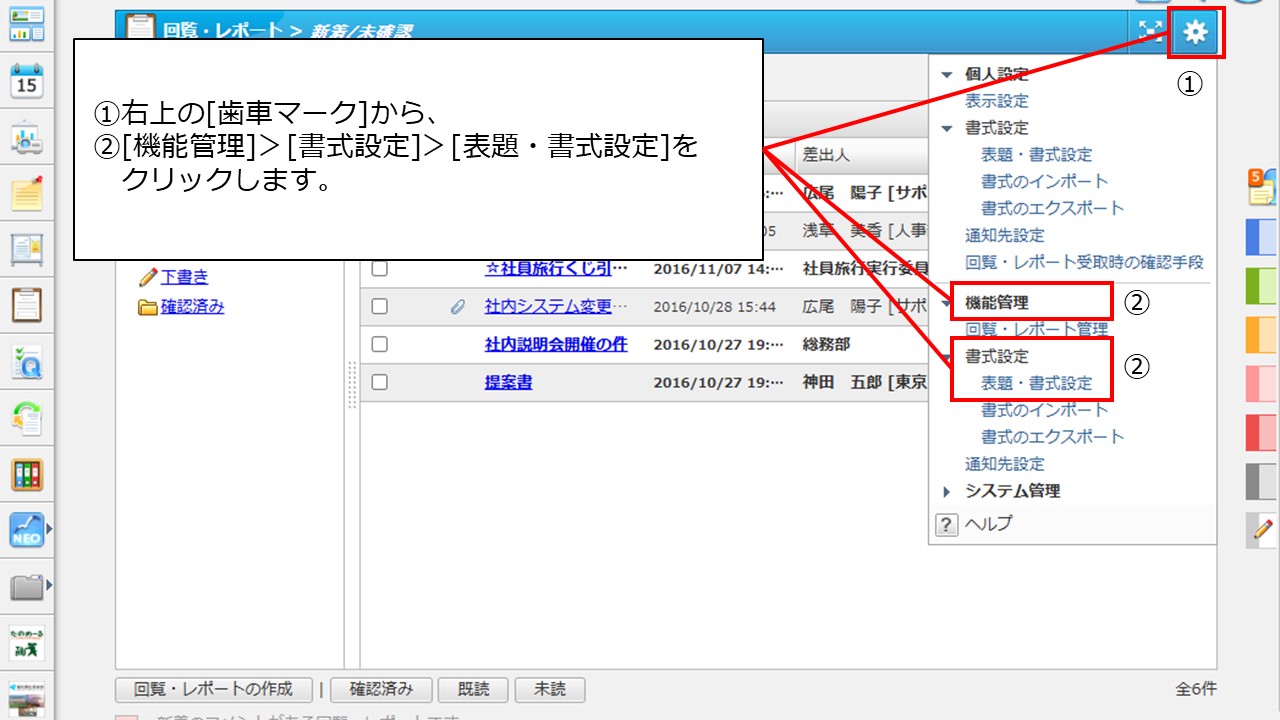Click the fullscreen expand icon beside the gear
This screenshot has width=1280, height=720.
pos(1150,32)
